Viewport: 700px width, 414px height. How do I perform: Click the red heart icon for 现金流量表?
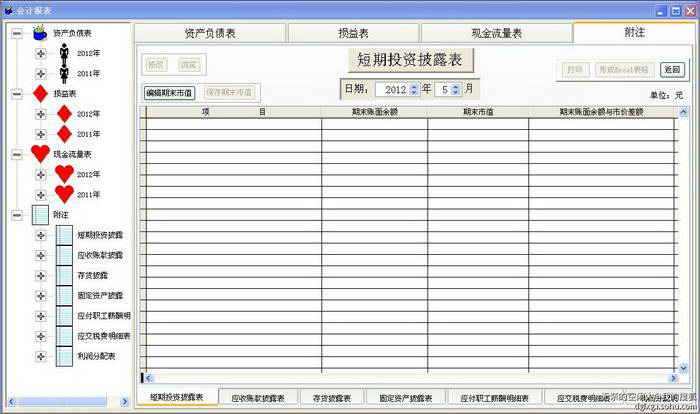pyautogui.click(x=40, y=154)
